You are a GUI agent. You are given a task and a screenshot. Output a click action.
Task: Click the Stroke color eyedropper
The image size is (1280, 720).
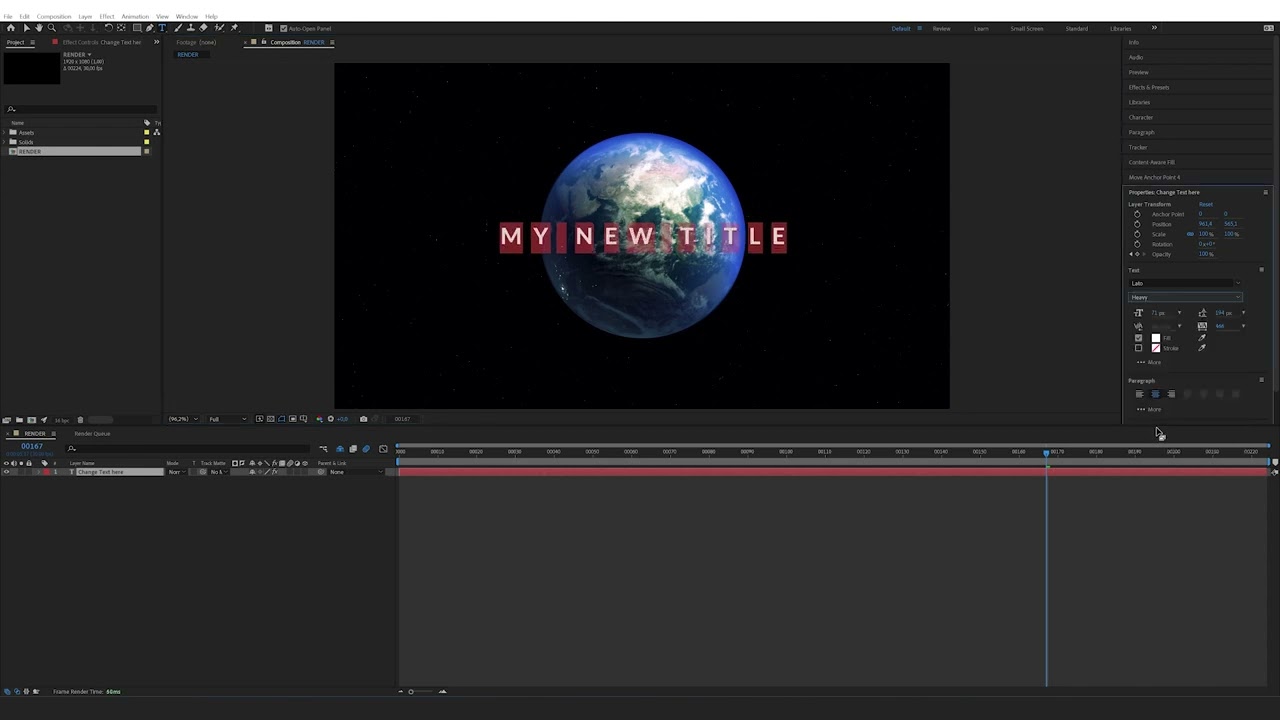point(1202,348)
